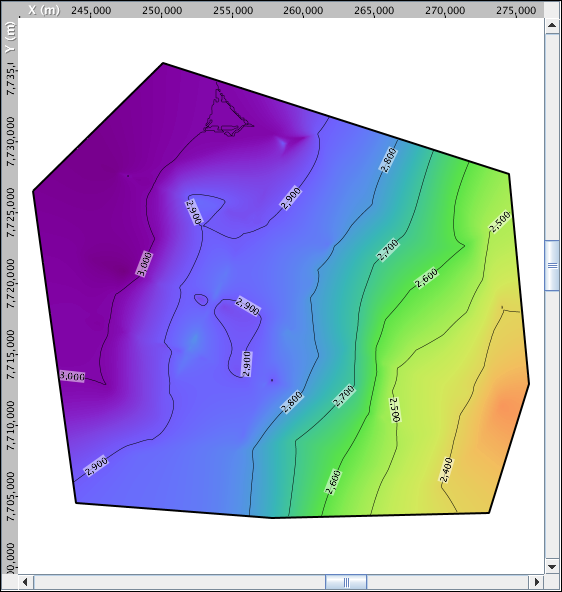Click the 7,720,000 tick on Y axis

tap(11, 283)
